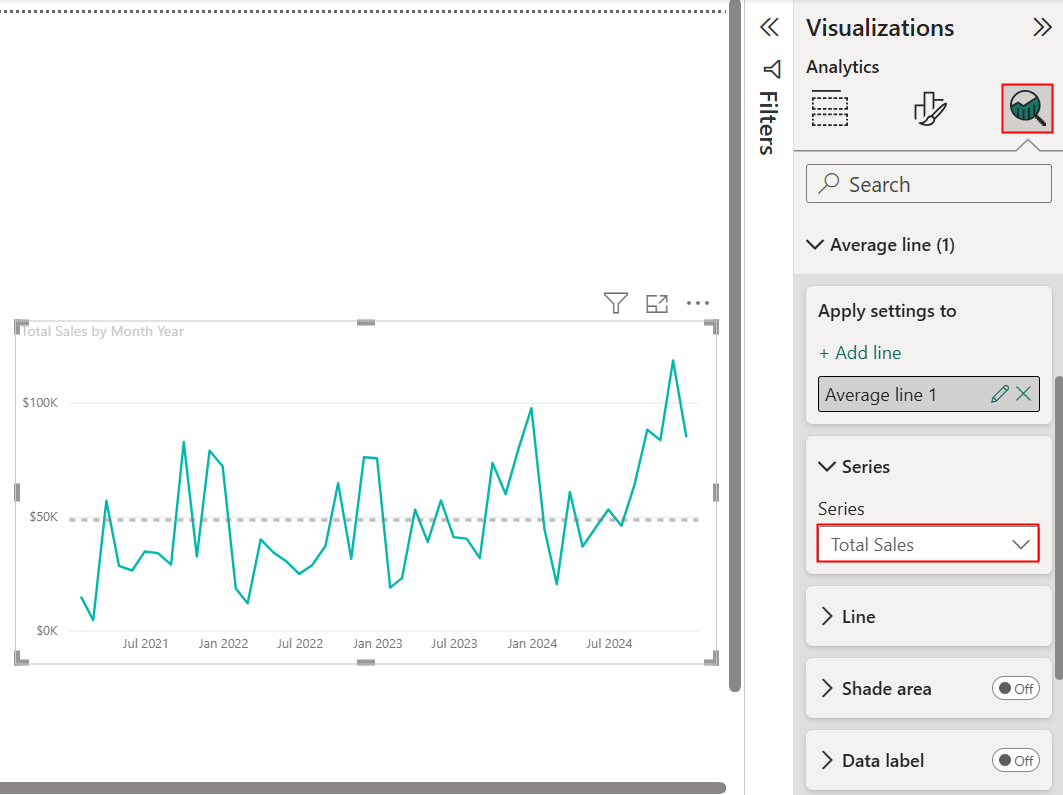Image resolution: width=1063 pixels, height=795 pixels.
Task: Click the Visualizations pane vertical scrollbar
Action: [x=1058, y=527]
